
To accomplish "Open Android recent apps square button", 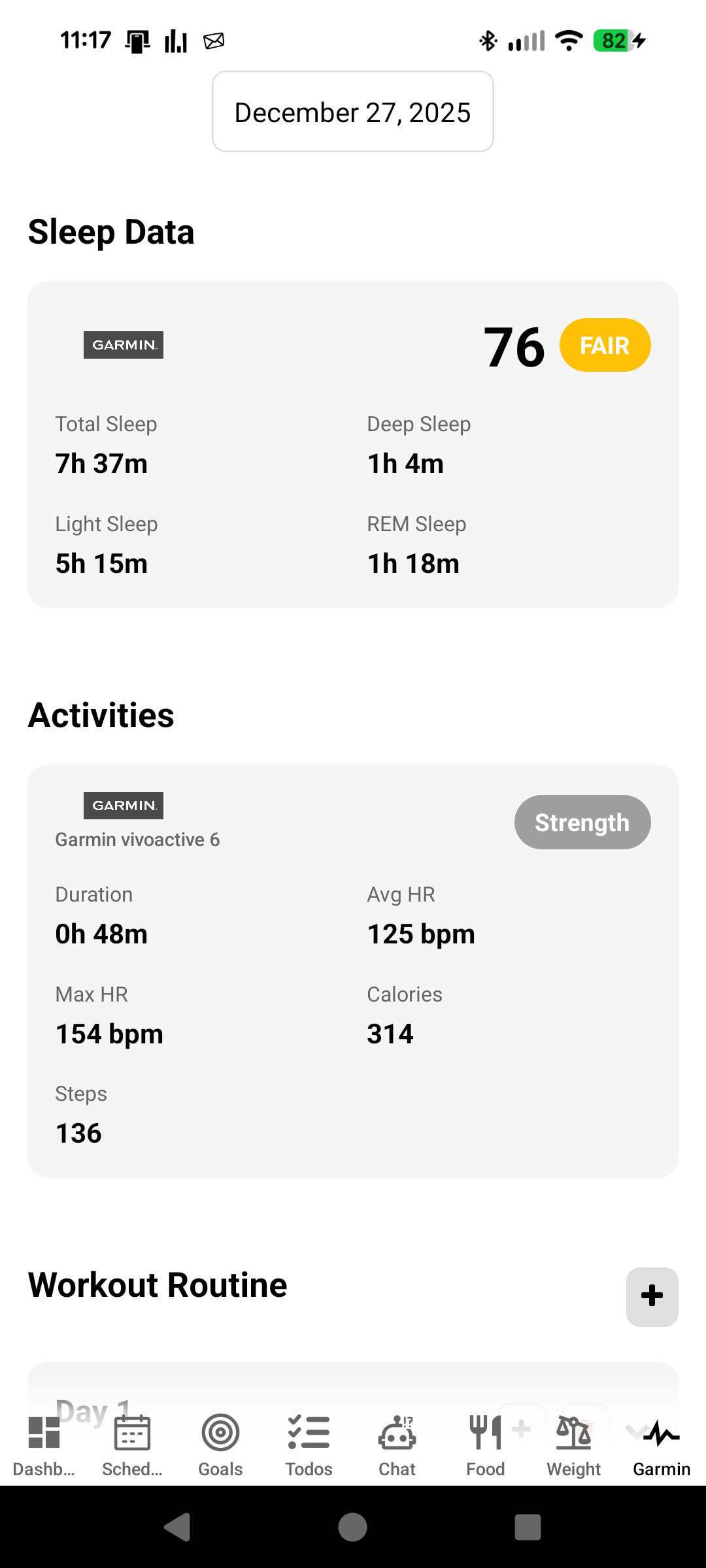I will (528, 1527).
